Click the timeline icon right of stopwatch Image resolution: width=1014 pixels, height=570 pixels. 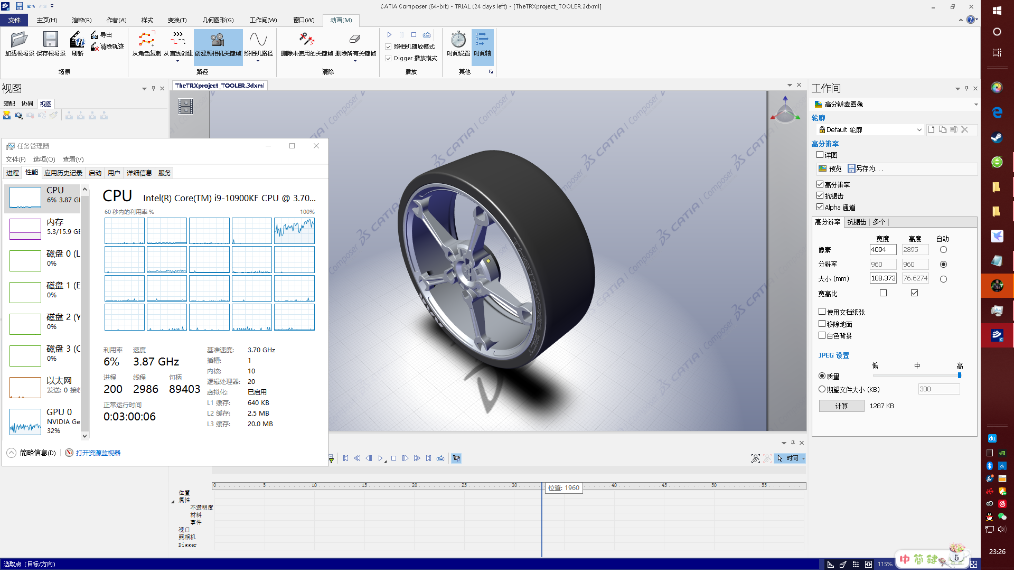click(x=482, y=39)
